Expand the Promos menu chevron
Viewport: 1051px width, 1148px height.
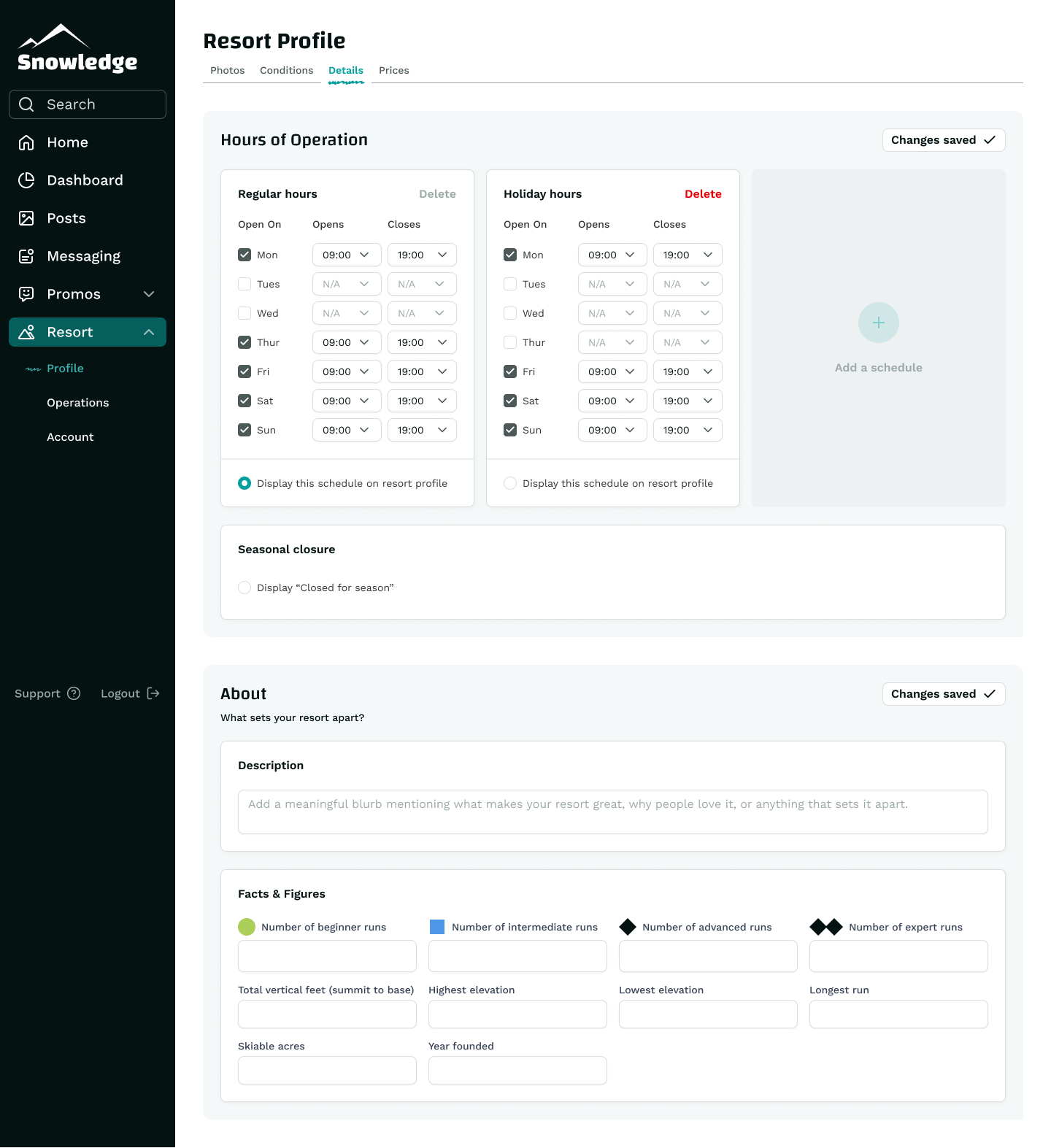[149, 294]
